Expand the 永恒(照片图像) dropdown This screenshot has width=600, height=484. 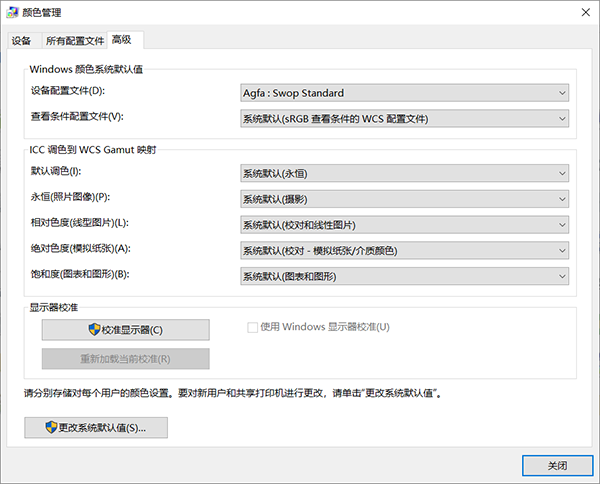point(405,198)
